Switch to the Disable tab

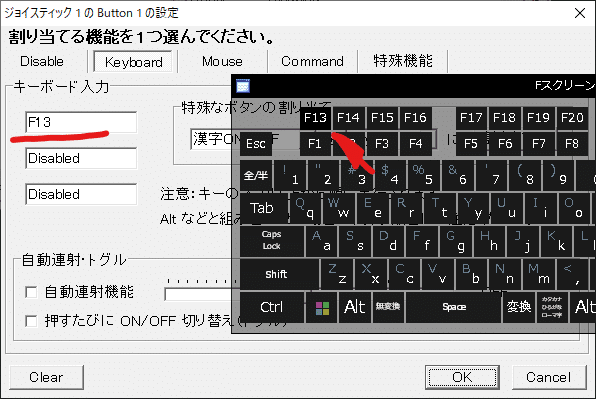[x=42, y=62]
